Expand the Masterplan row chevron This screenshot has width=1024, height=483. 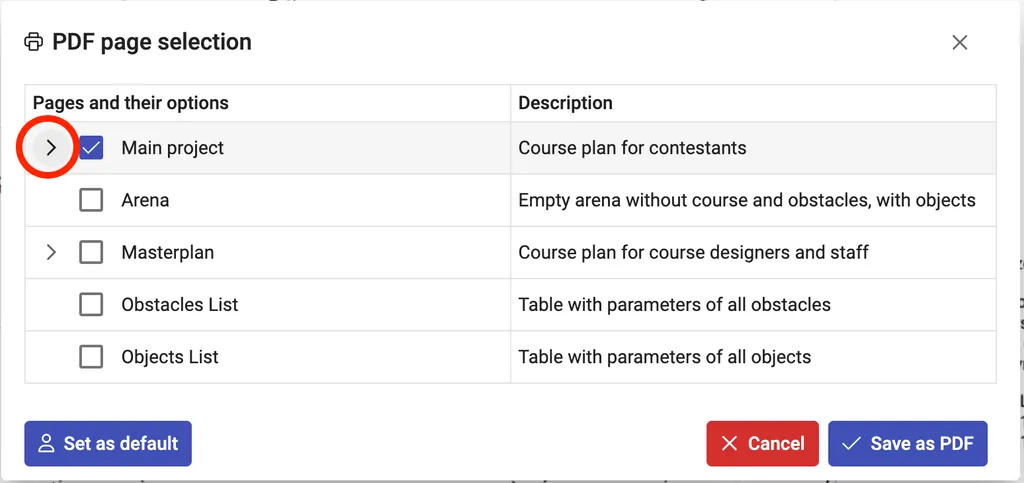pos(51,253)
